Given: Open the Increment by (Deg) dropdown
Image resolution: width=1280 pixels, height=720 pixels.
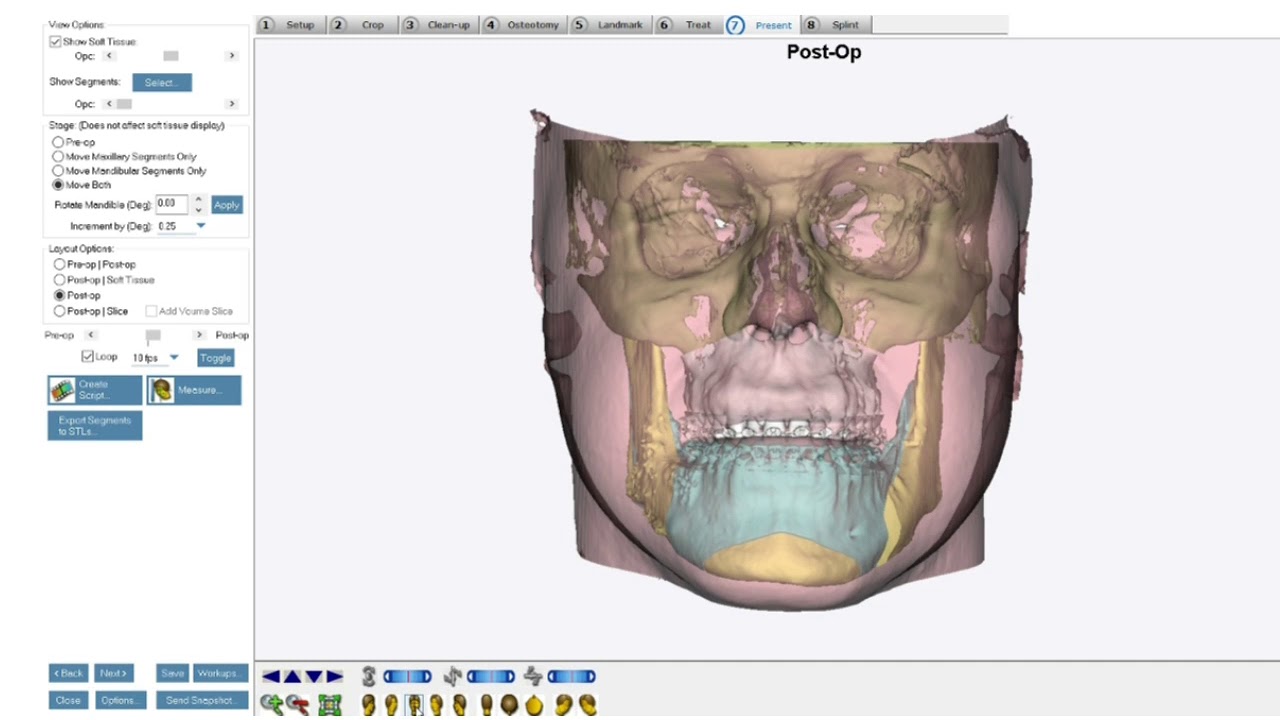Looking at the screenshot, I should click(x=201, y=226).
